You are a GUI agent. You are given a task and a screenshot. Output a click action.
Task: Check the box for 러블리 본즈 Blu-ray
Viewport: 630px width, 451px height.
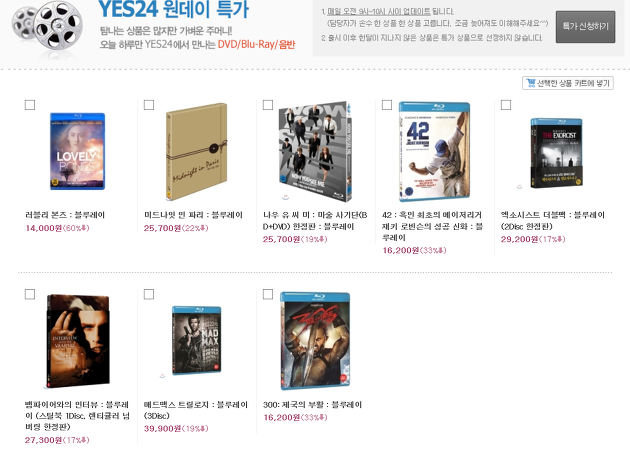(x=30, y=105)
